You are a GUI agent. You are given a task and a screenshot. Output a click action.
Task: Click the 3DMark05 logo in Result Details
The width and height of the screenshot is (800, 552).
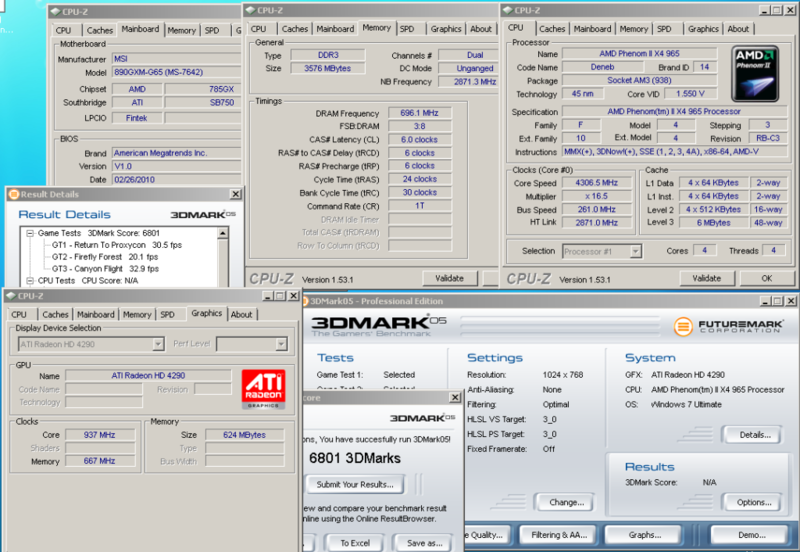(x=203, y=214)
